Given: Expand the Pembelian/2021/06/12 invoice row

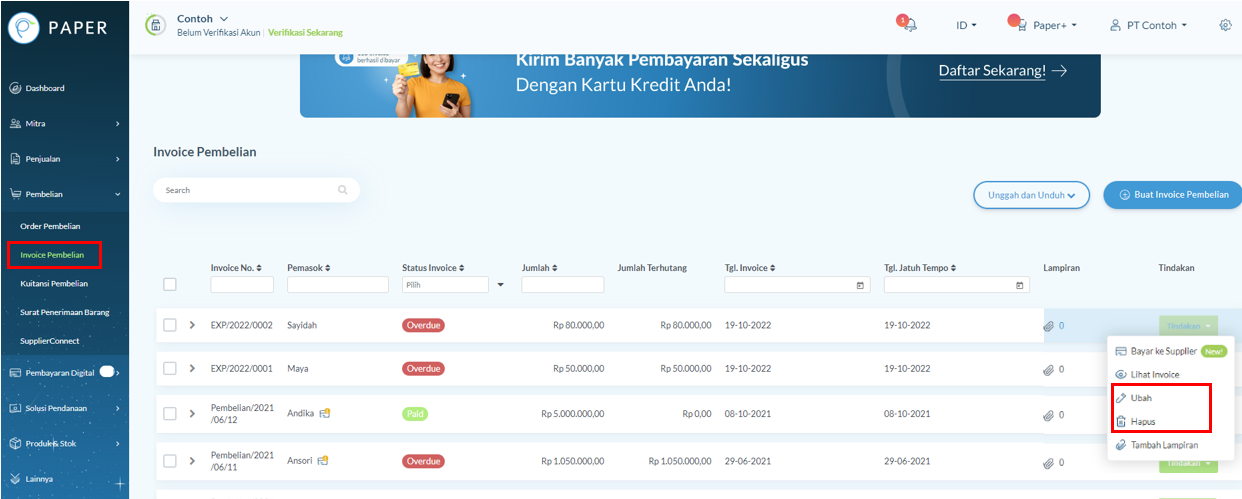Looking at the screenshot, I should 192,413.
